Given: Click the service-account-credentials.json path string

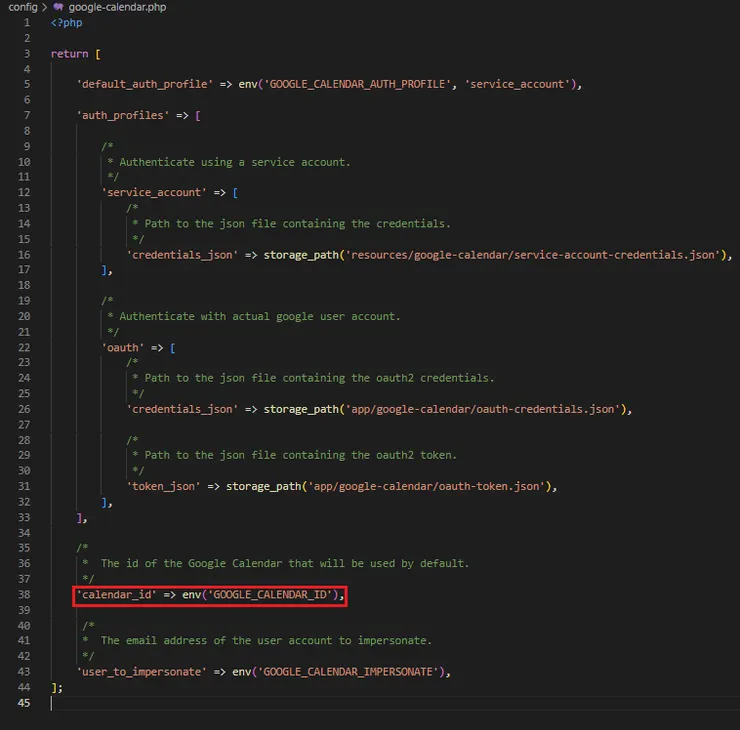Looking at the screenshot, I should pos(533,255).
